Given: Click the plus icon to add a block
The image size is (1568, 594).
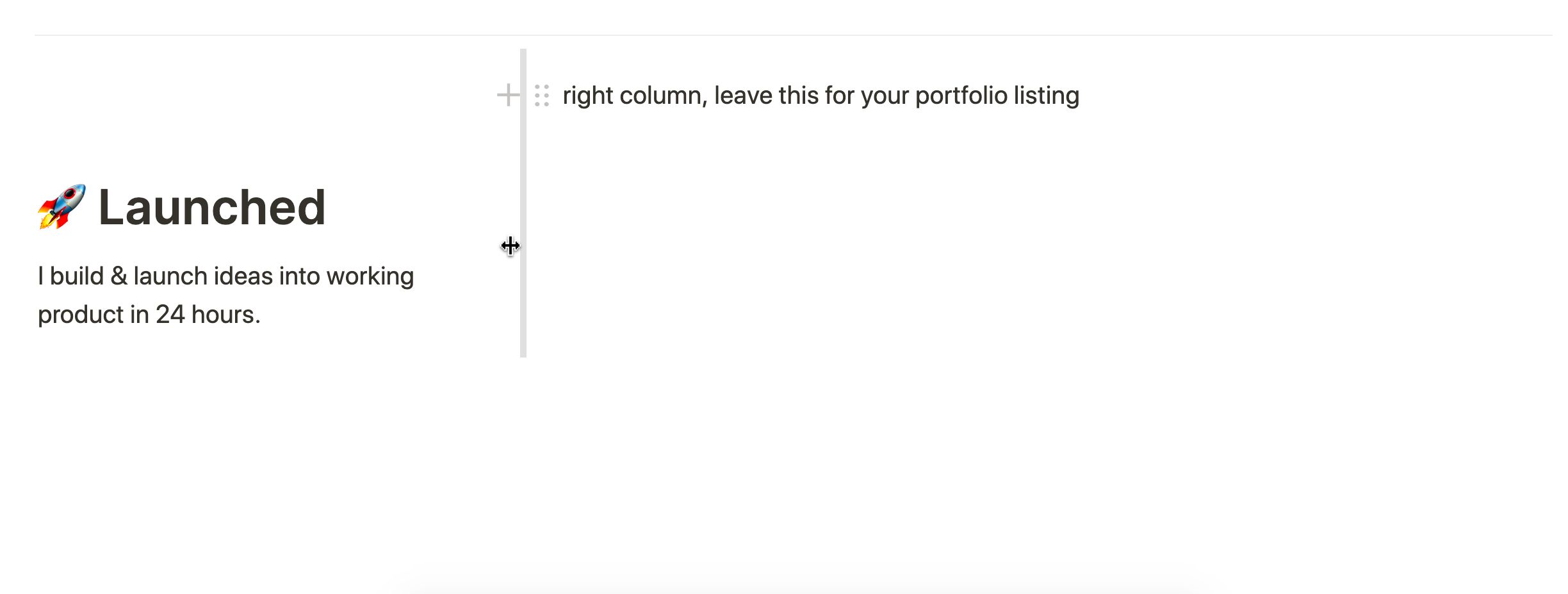Looking at the screenshot, I should (x=508, y=95).
